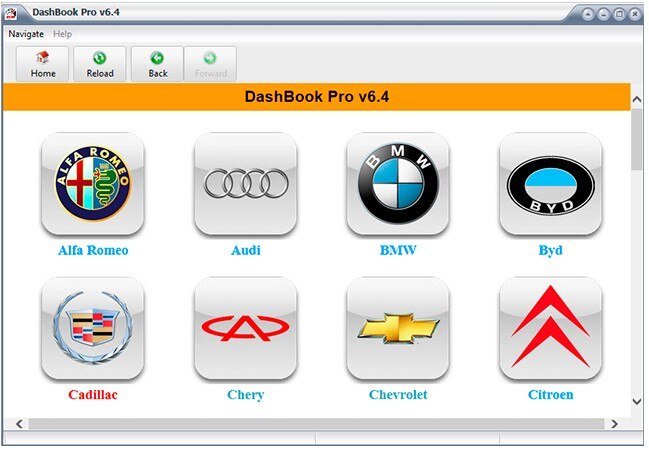Follow the Chery text link
Viewport: 649px width, 452px height.
click(x=245, y=395)
